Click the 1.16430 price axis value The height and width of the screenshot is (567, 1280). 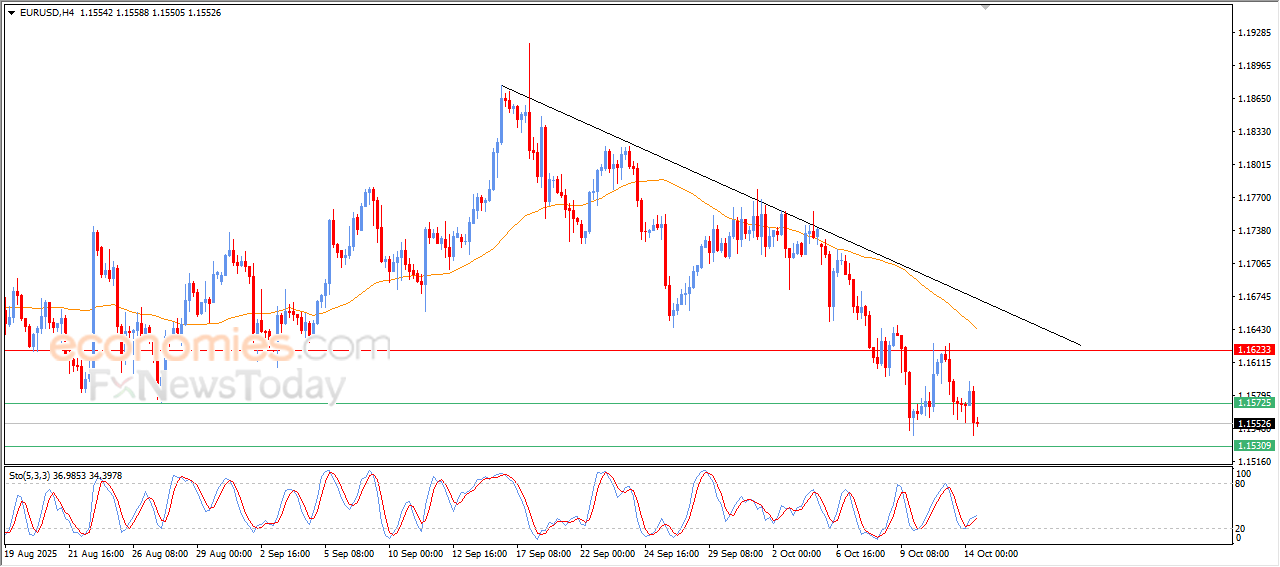1256,330
